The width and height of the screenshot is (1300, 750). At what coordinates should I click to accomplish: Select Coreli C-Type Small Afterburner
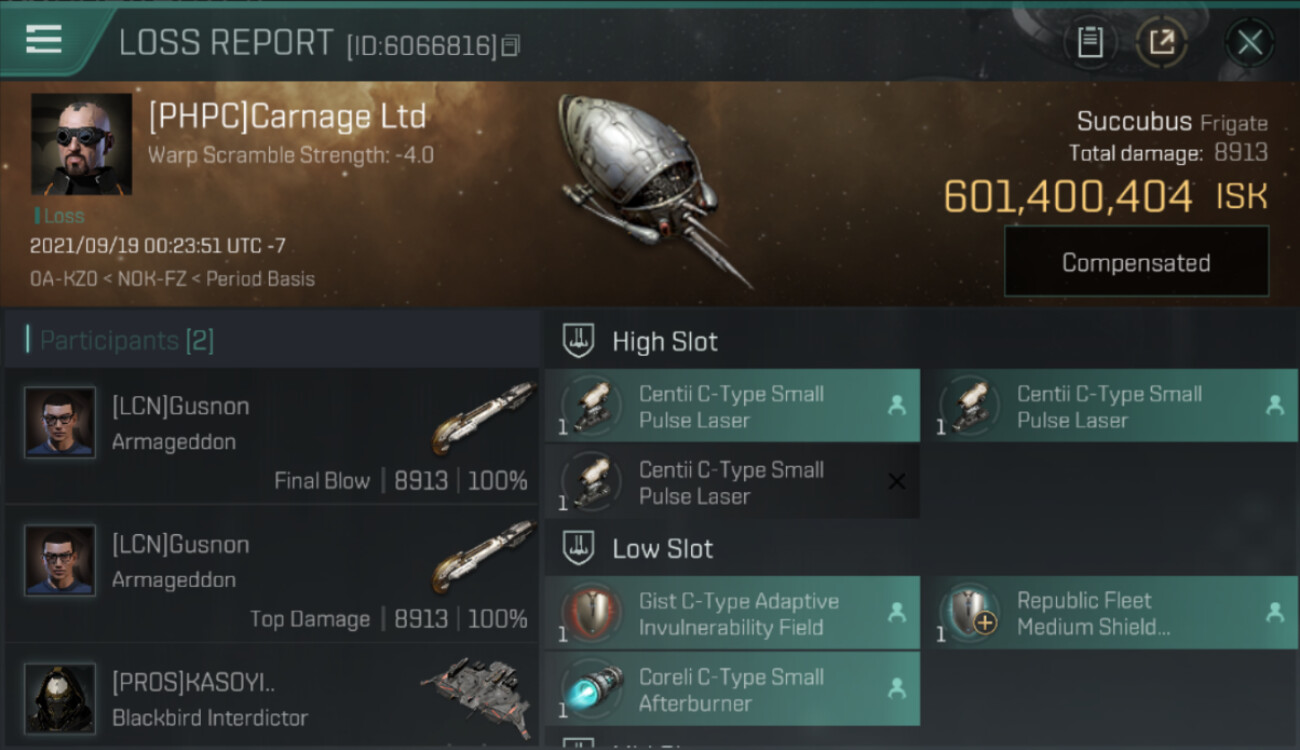point(732,689)
